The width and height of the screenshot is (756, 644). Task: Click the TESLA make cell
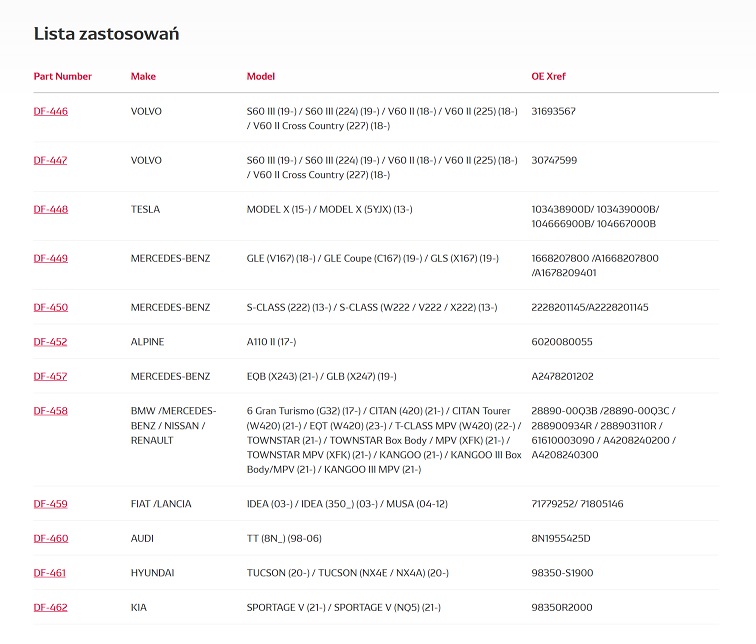[x=145, y=209]
